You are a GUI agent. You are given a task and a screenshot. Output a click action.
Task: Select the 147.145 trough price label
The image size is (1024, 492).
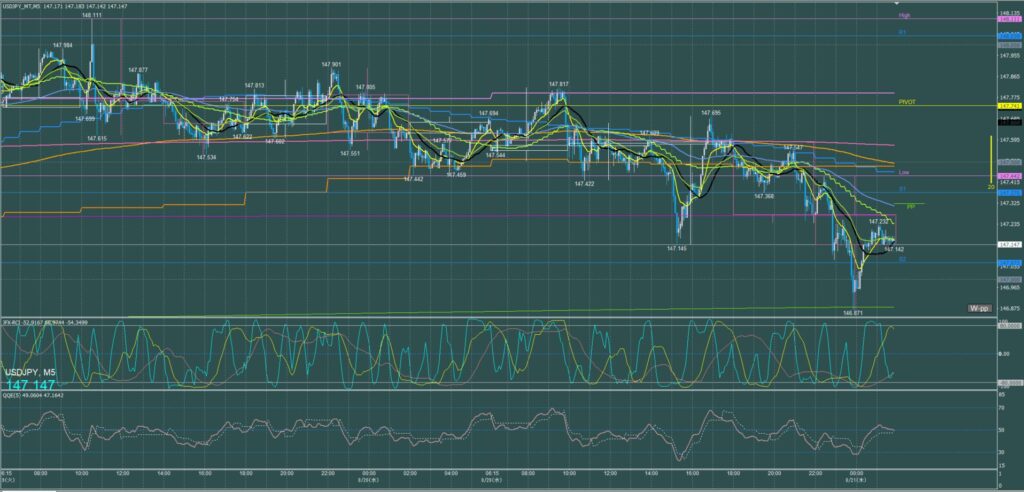(677, 247)
